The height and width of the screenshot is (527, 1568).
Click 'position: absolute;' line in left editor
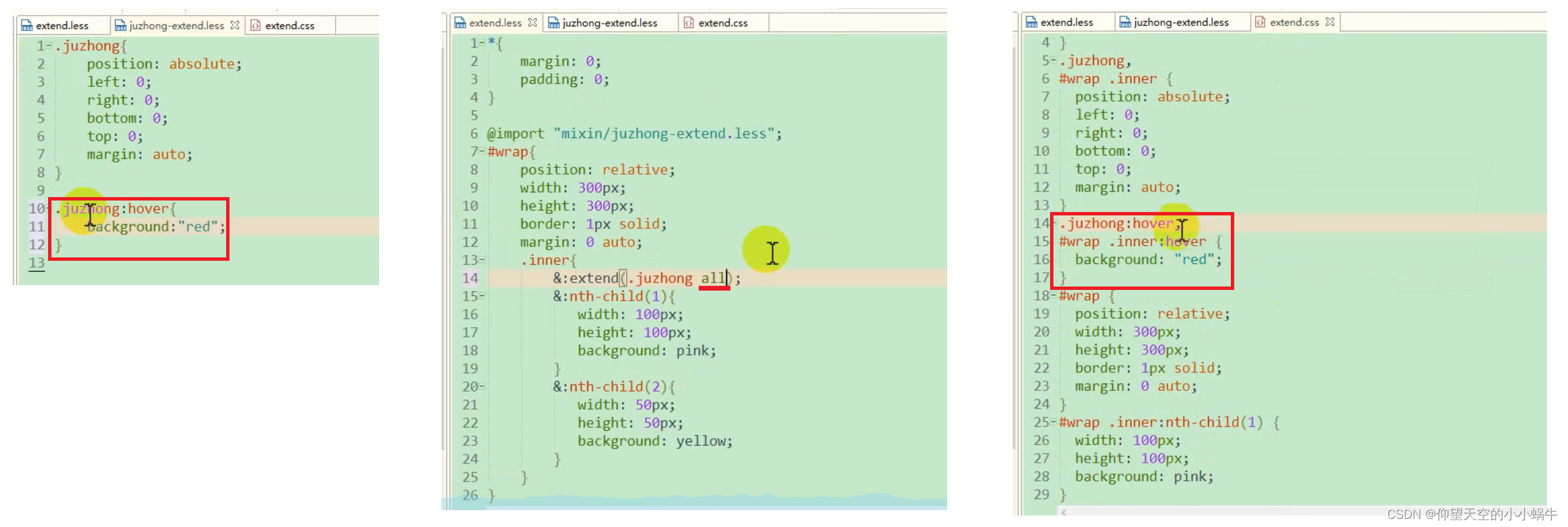coord(164,64)
